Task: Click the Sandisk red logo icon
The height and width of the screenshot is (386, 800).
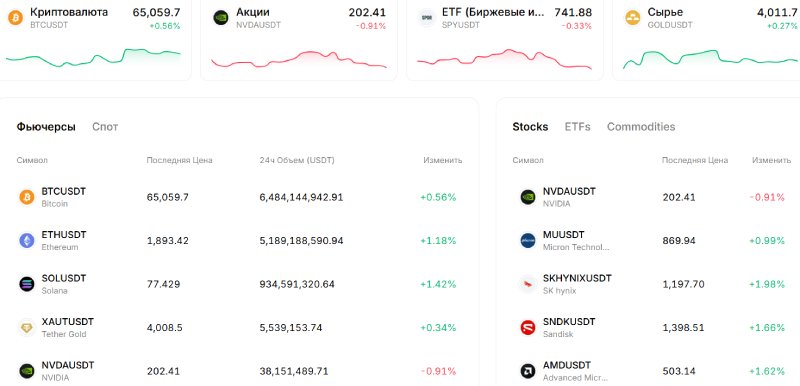Action: pyautogui.click(x=528, y=327)
